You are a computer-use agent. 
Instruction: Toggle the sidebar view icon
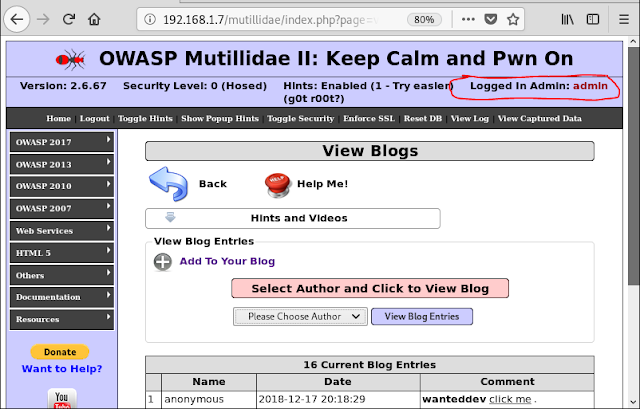click(x=593, y=19)
